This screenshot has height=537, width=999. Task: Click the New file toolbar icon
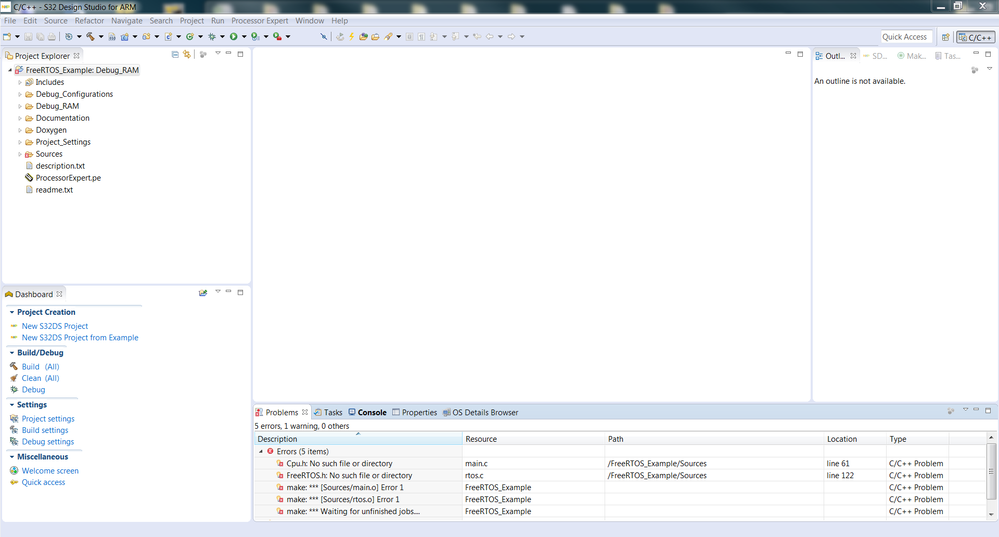tap(7, 36)
